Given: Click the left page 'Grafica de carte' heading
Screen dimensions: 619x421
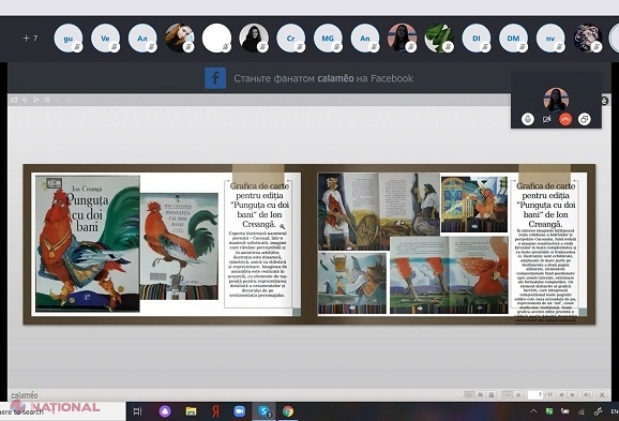Looking at the screenshot, I should 259,205.
